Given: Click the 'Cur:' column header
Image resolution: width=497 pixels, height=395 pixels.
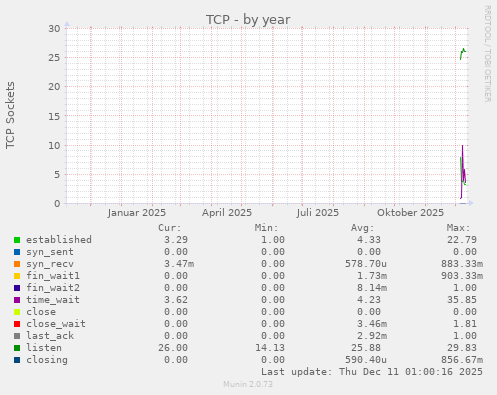Looking at the screenshot, I should tap(170, 228).
